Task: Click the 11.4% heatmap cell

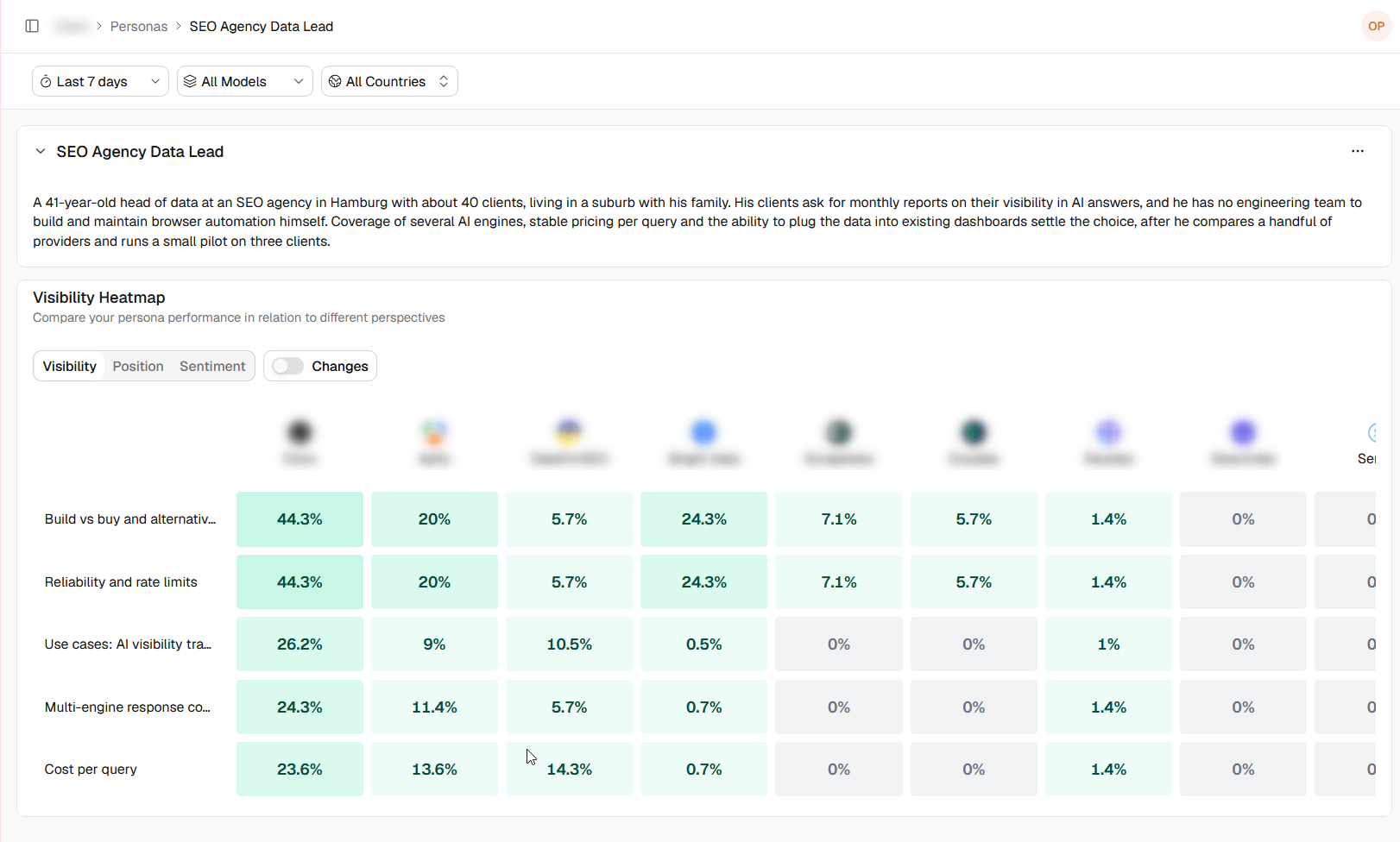Action: tap(434, 707)
